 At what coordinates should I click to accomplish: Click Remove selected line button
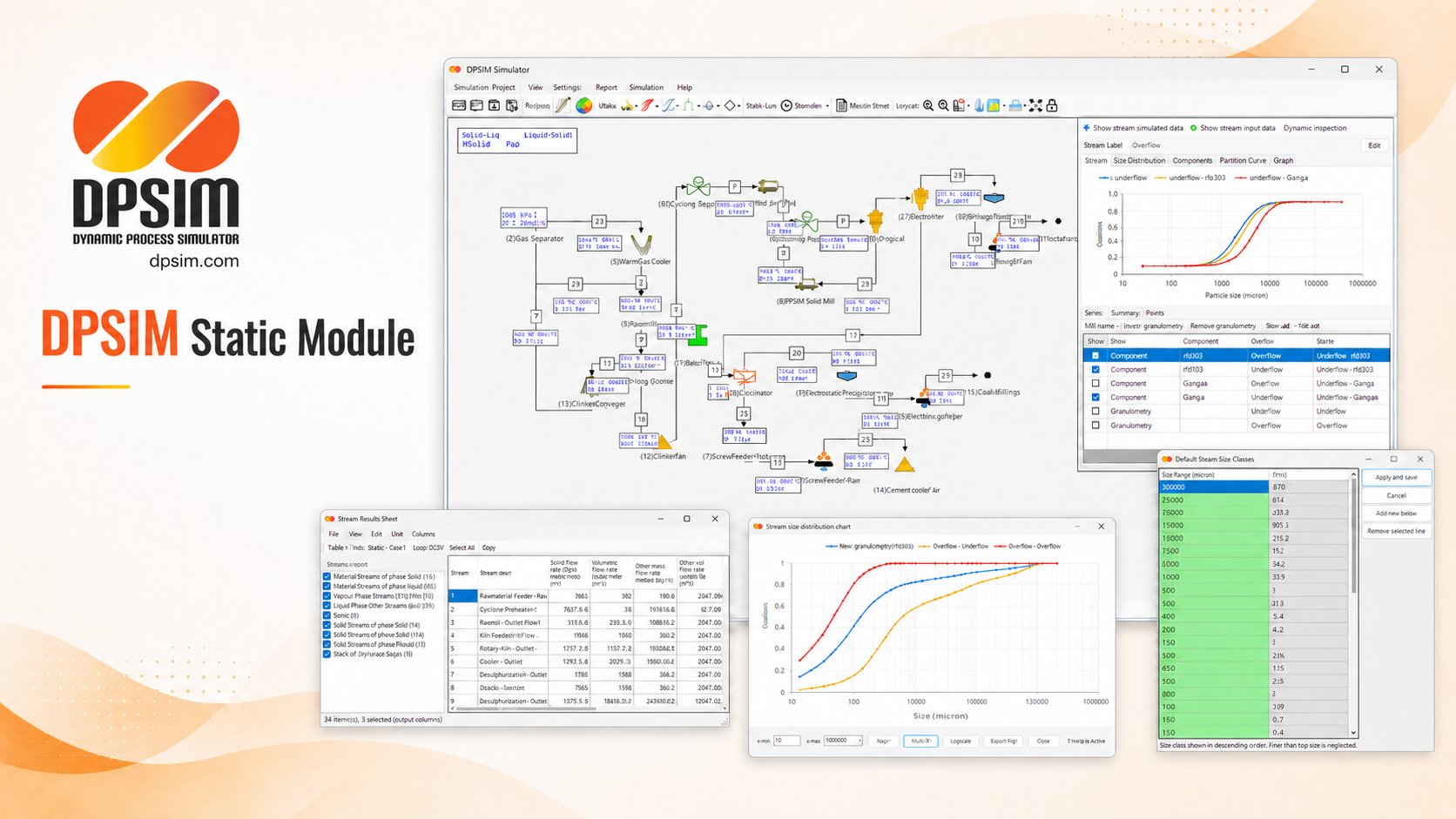click(1396, 531)
